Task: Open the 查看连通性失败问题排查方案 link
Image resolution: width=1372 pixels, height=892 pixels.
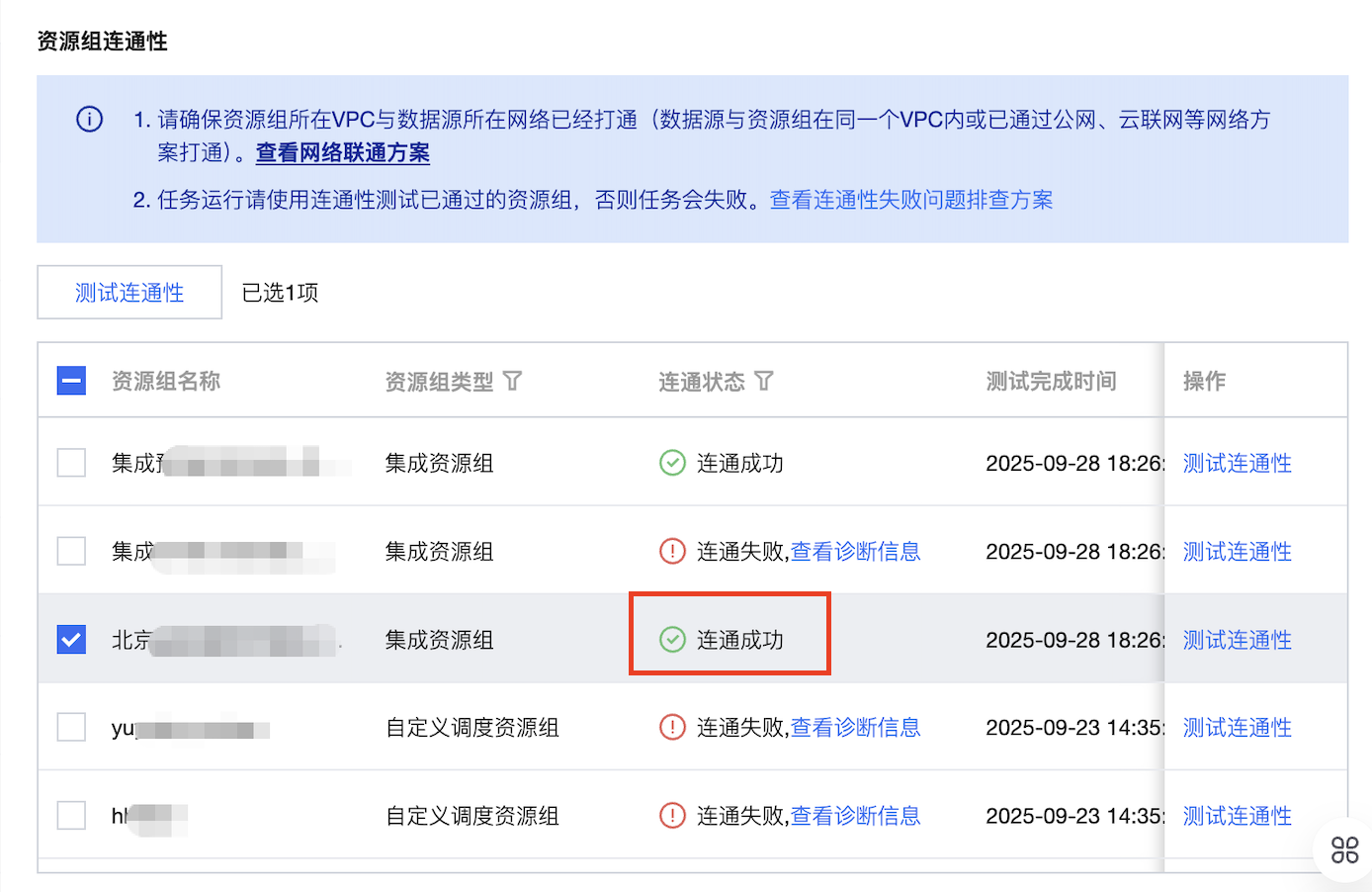Action: [910, 200]
